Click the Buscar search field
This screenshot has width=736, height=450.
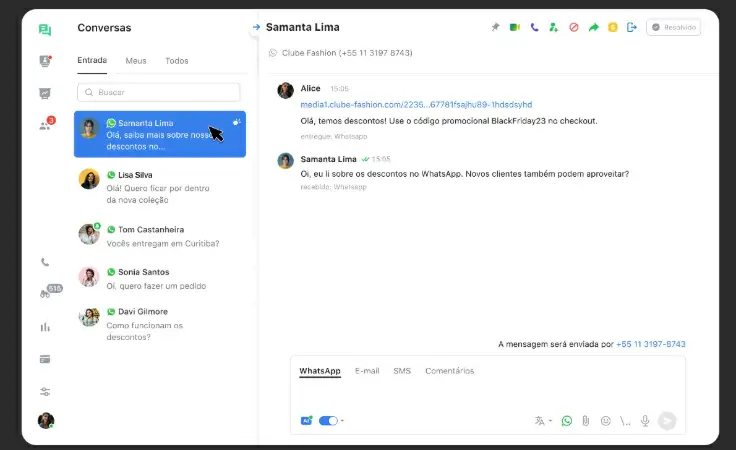159,92
